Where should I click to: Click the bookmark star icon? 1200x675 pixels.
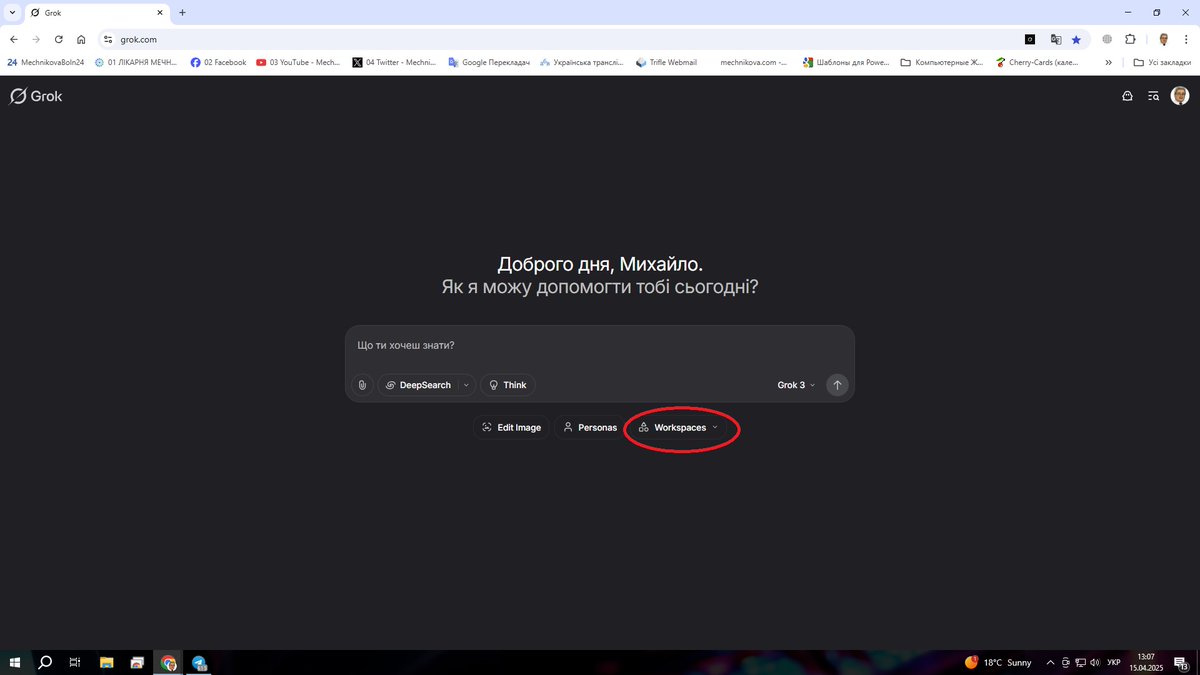(x=1076, y=40)
